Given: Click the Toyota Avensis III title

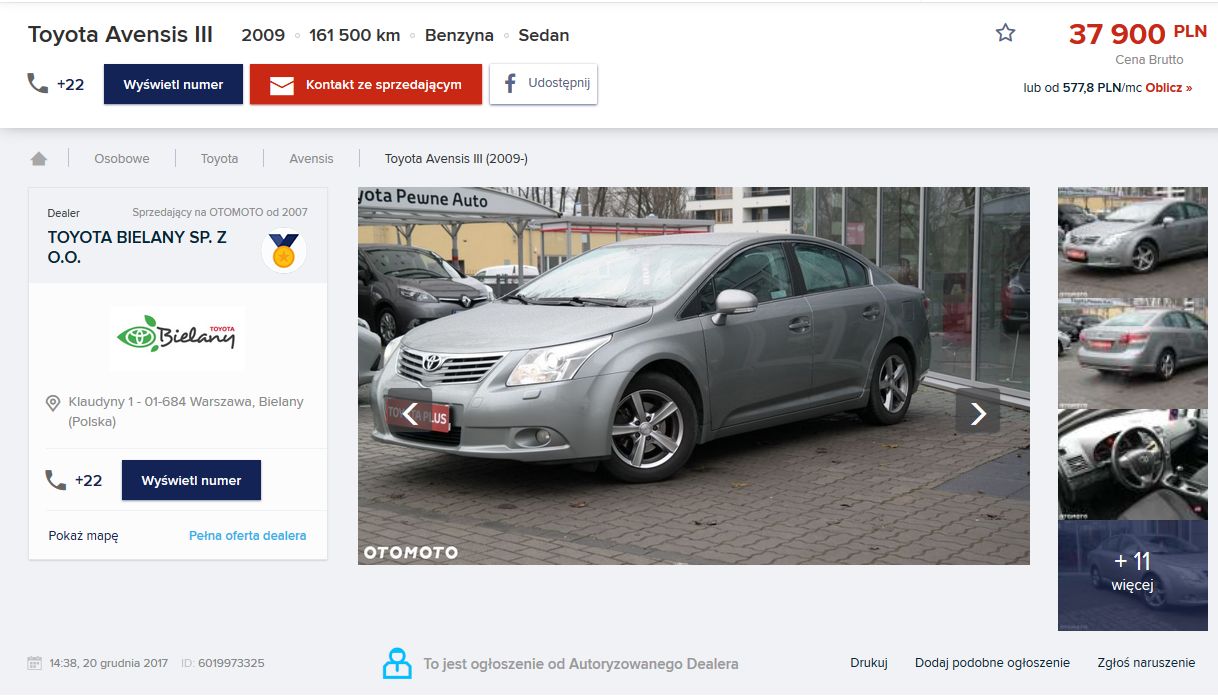Looking at the screenshot, I should pos(120,34).
